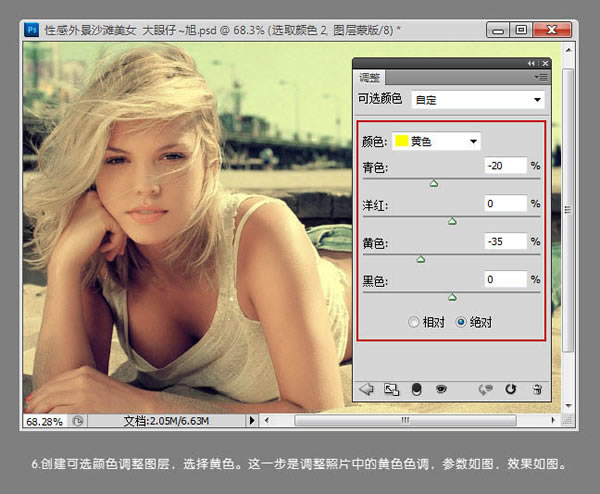
Task: Open the 颜色 dropdown showing 黄色
Action: (x=437, y=142)
